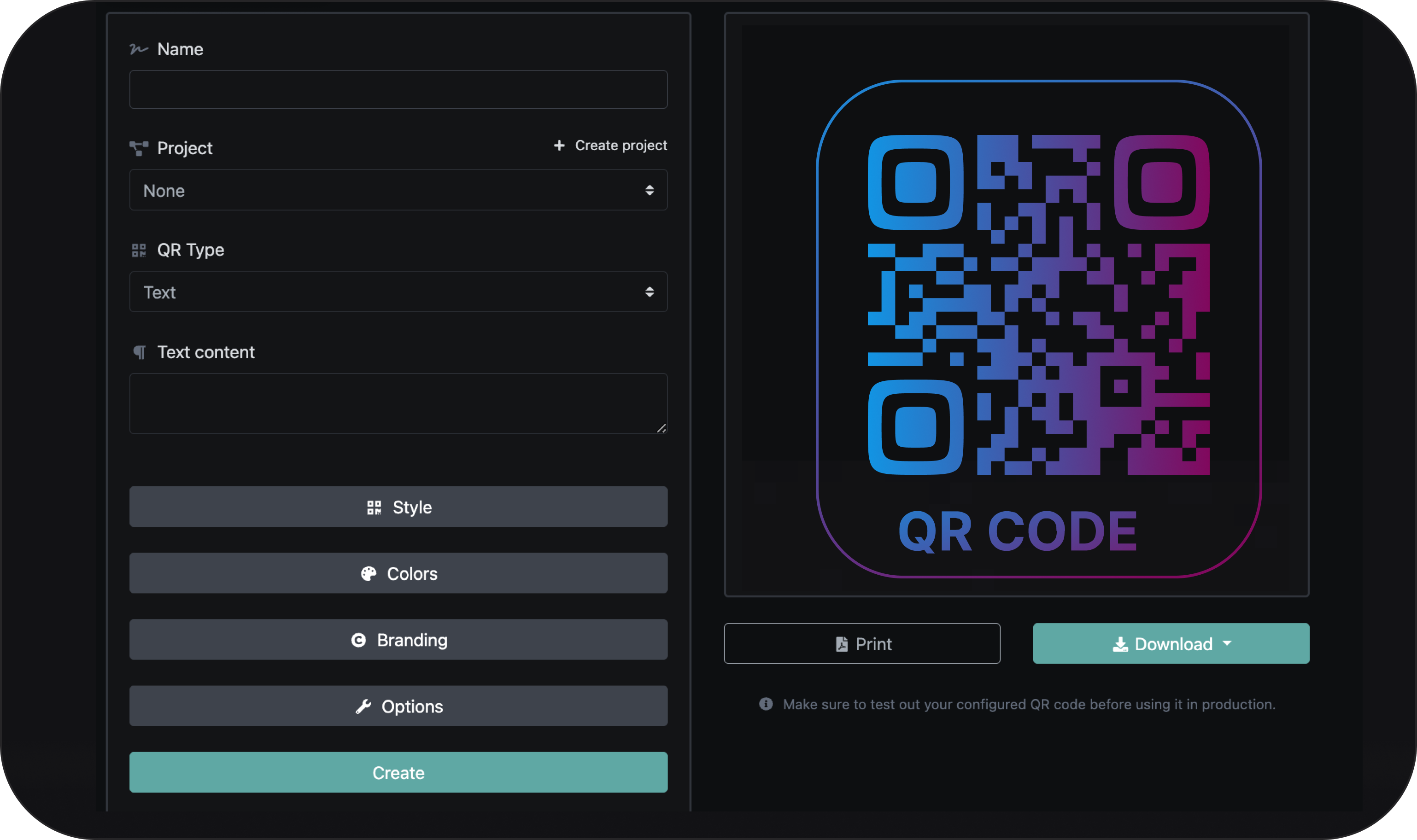The height and width of the screenshot is (840, 1417).
Task: Focus the Name input field
Action: point(398,89)
